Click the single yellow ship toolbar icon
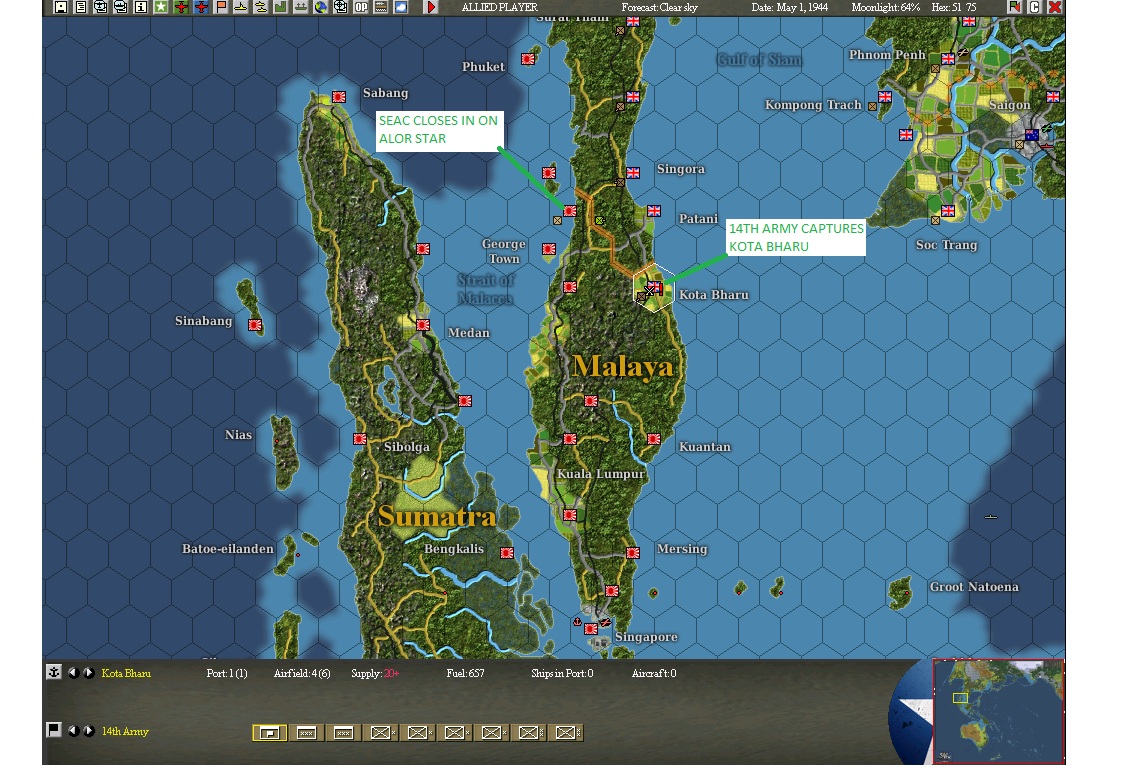This screenshot has height=774, width=1137. pos(241,7)
